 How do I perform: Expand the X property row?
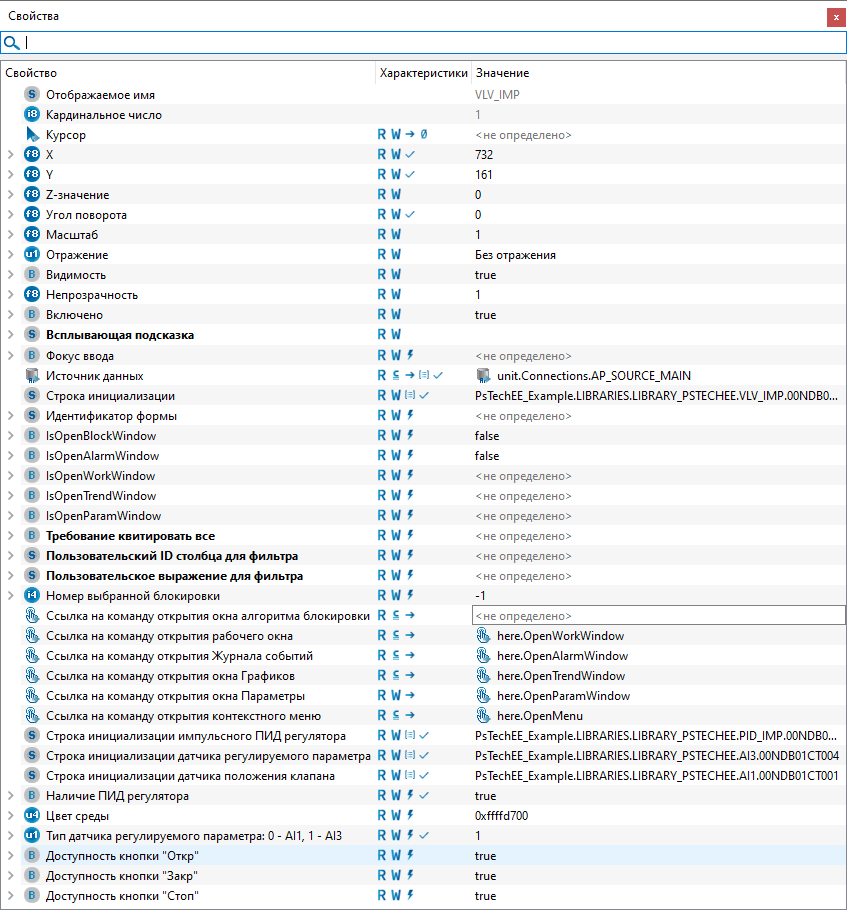pyautogui.click(x=10, y=155)
